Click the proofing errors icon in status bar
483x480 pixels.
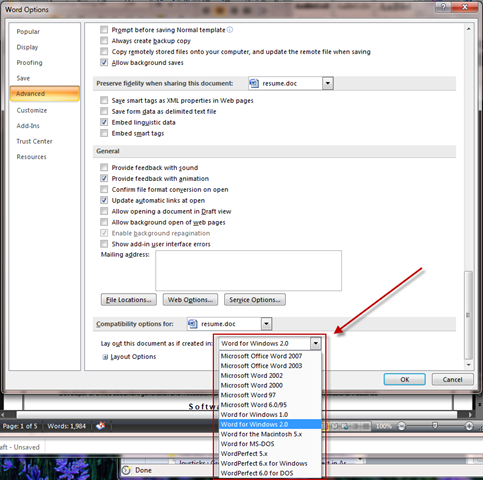[100, 426]
